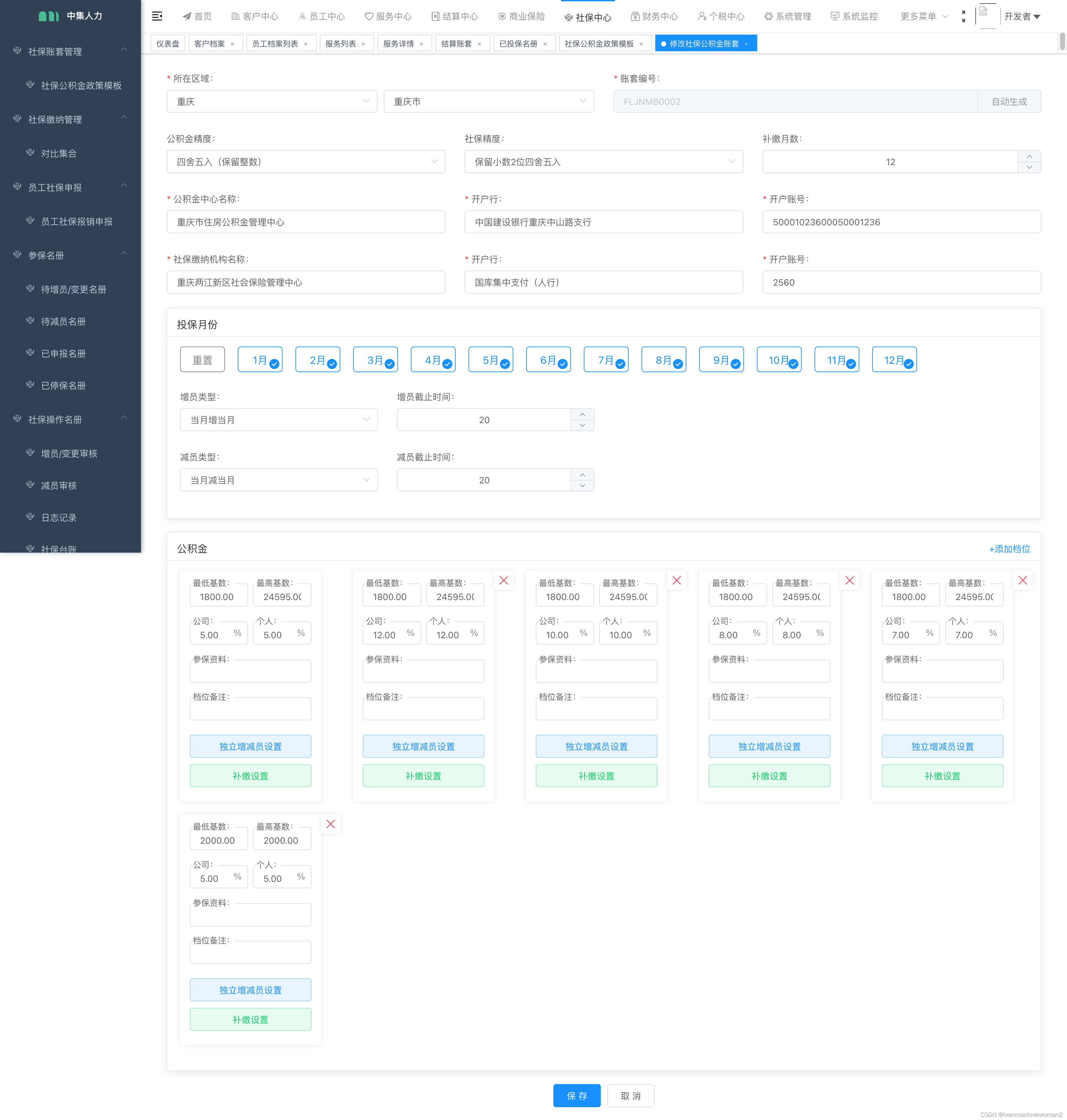The height and width of the screenshot is (1120, 1067).
Task: Delete the 8.00% housing fund tier
Action: point(850,581)
